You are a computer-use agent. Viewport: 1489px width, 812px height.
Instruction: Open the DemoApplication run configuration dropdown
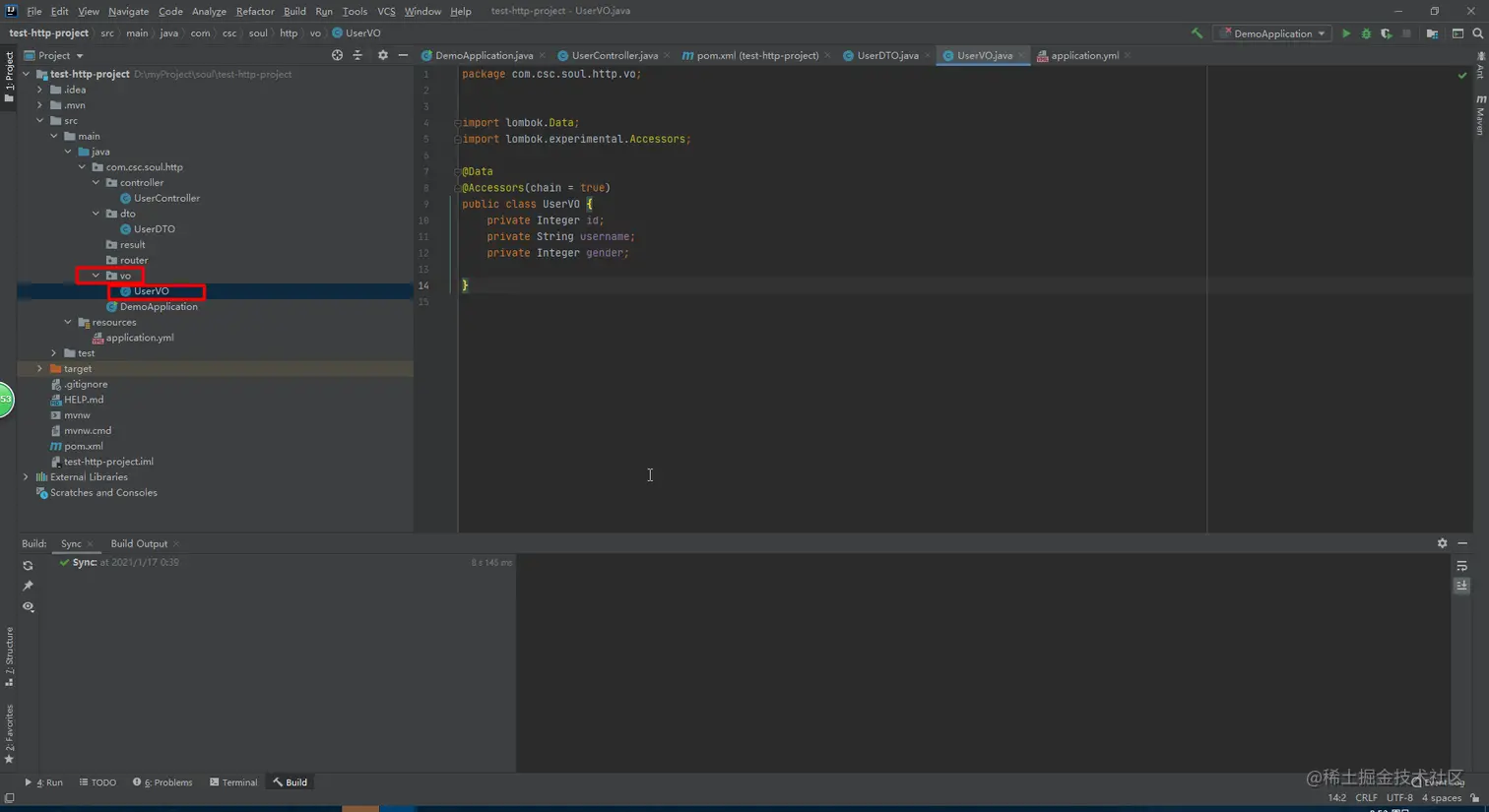click(1273, 33)
